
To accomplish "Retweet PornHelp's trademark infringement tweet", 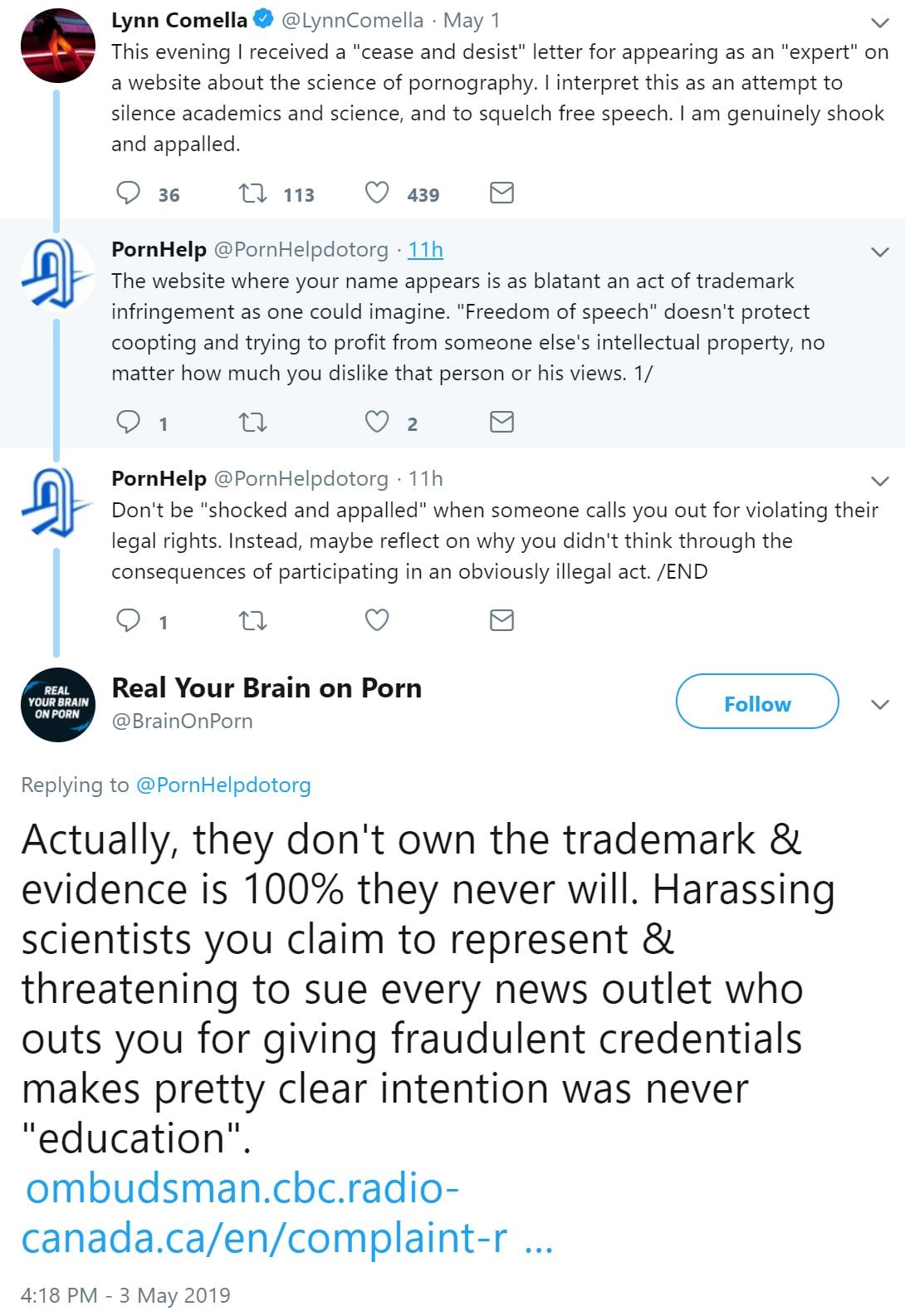I will (252, 423).
